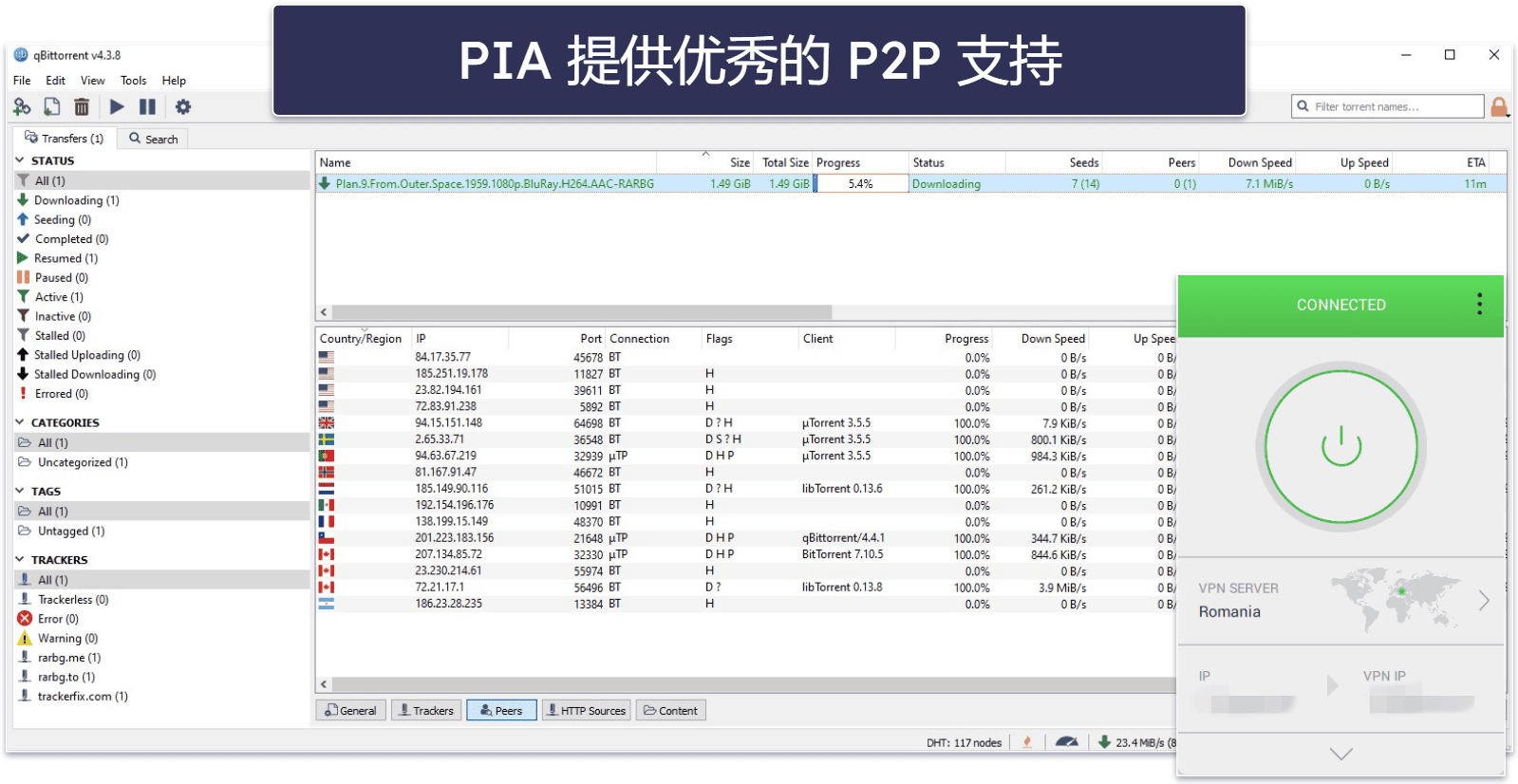Toggle the PIA VPN power button

[x=1340, y=446]
